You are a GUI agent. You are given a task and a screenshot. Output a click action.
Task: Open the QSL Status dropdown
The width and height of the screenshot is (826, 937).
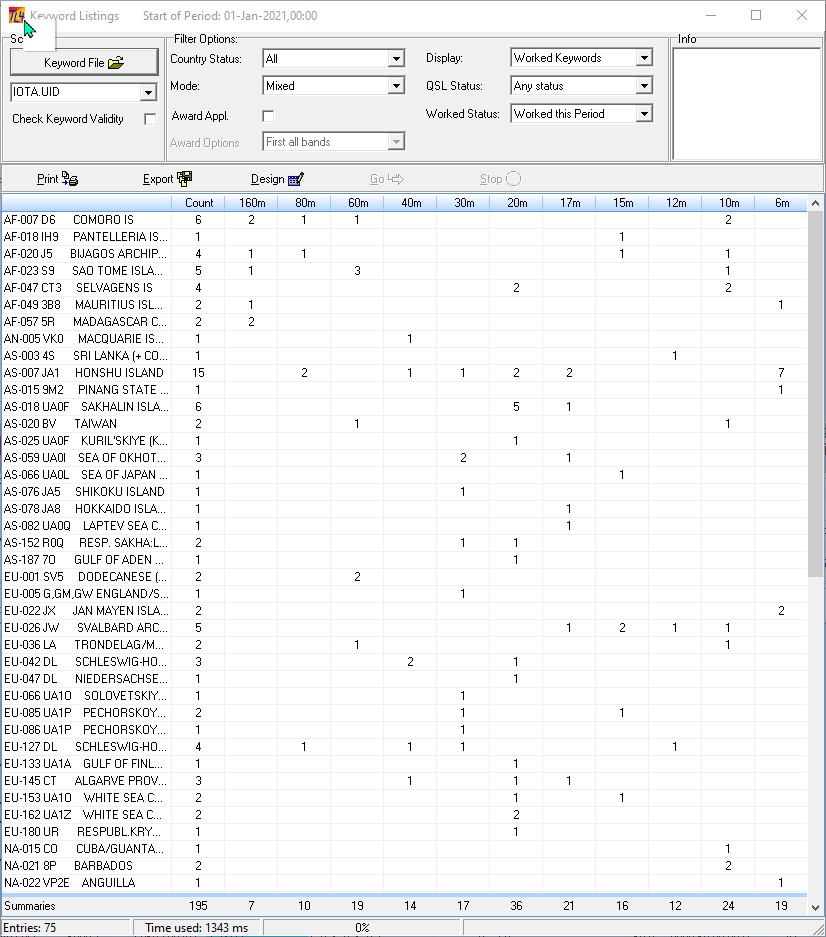coord(644,86)
